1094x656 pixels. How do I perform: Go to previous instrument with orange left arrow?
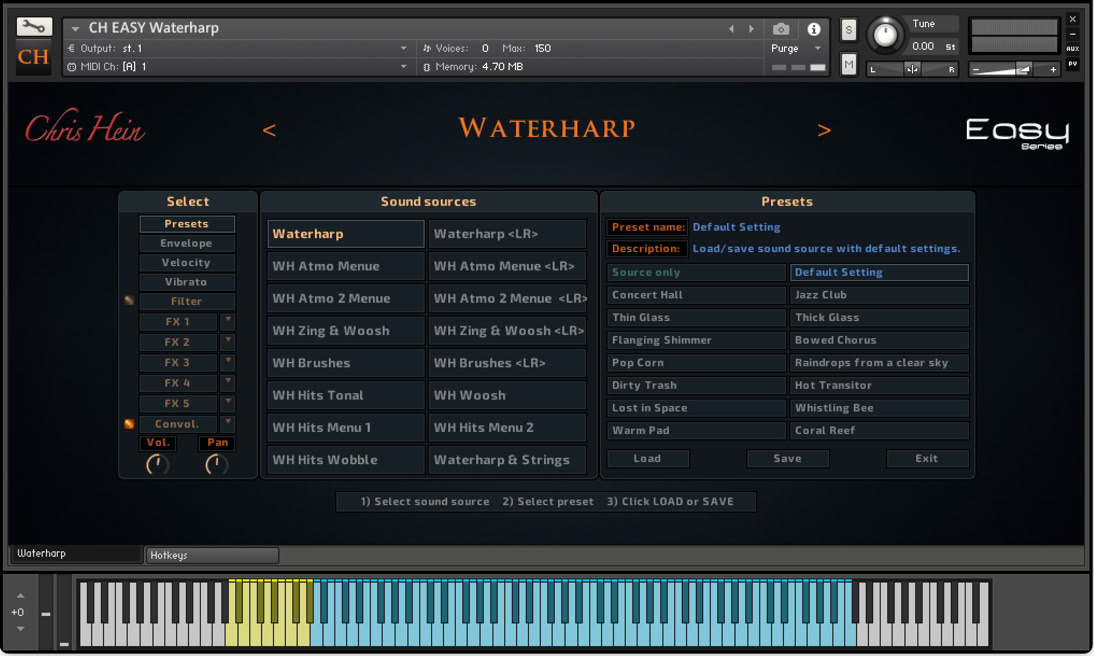[269, 130]
